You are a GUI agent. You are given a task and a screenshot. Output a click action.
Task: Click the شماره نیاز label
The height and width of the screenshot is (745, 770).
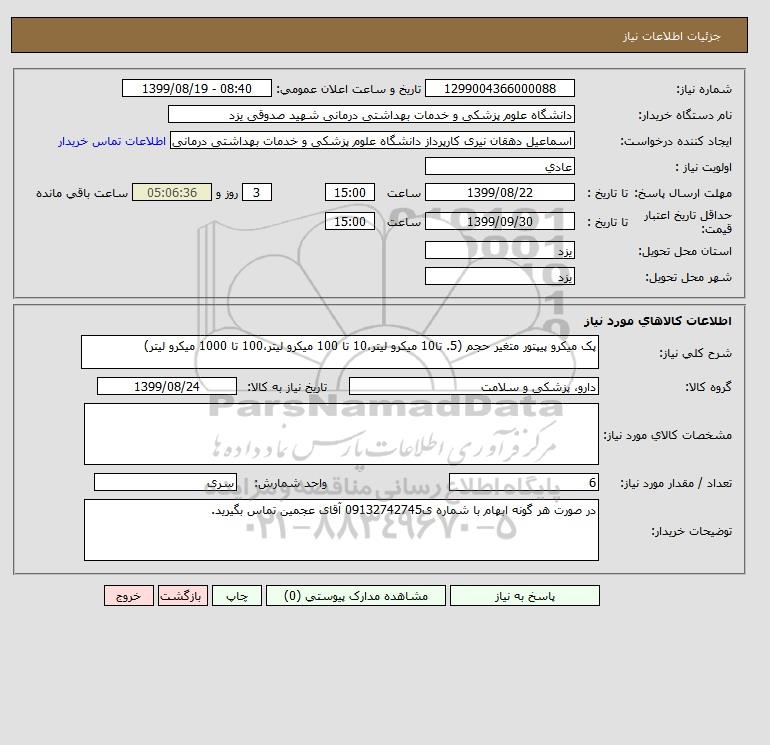704,89
